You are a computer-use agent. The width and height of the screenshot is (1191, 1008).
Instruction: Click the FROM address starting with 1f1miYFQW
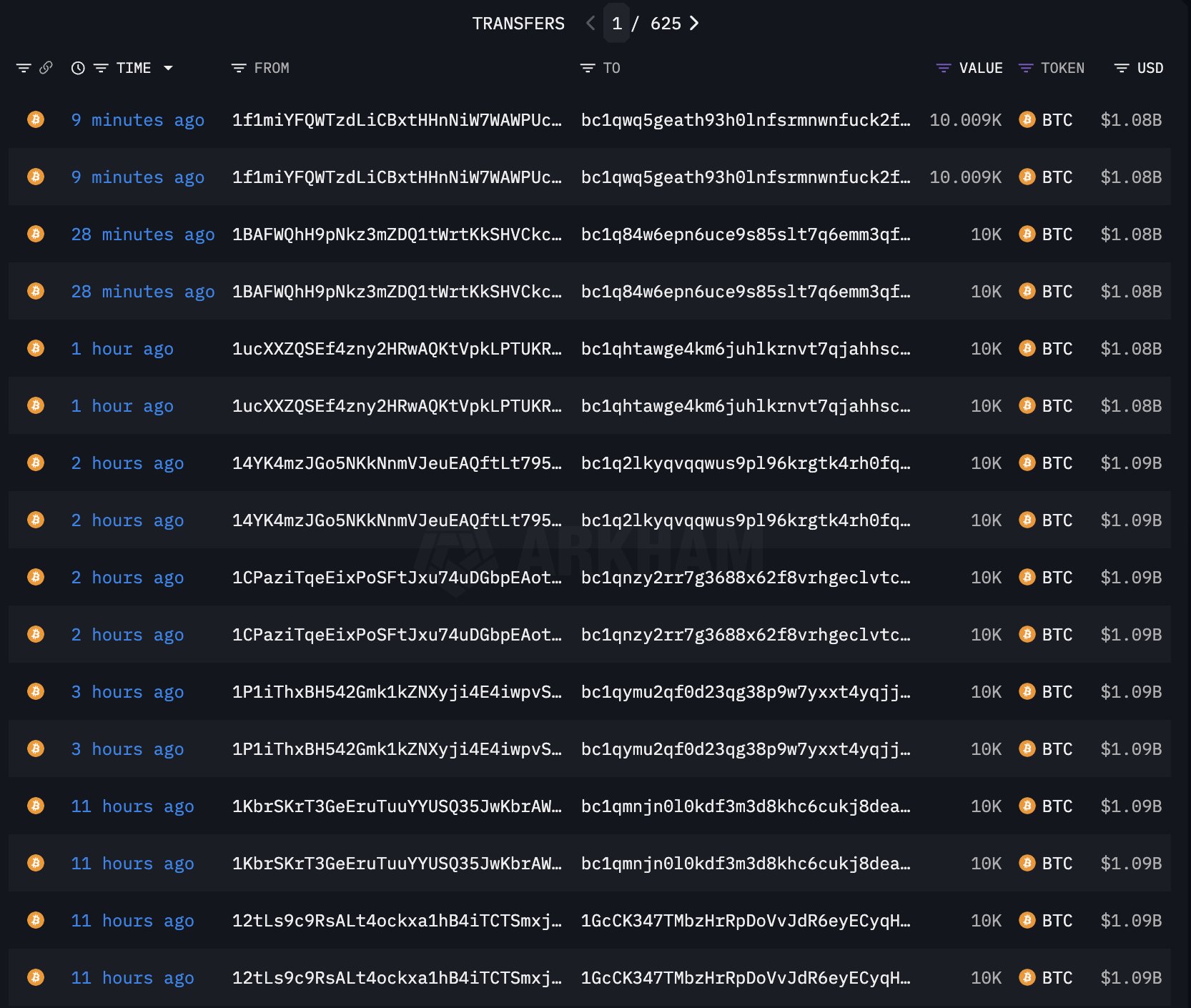tap(396, 119)
